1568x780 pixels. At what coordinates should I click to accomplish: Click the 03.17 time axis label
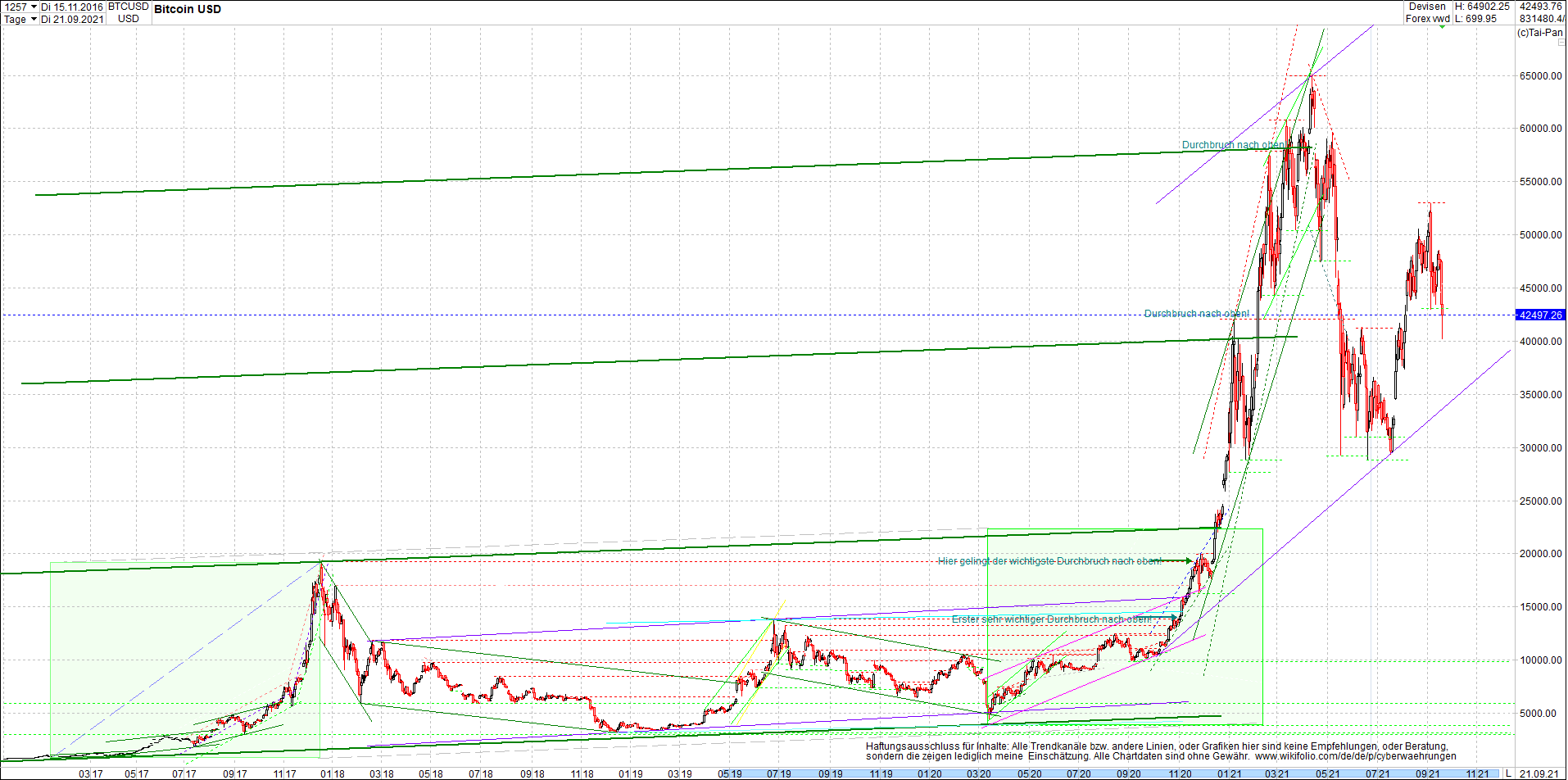91,773
